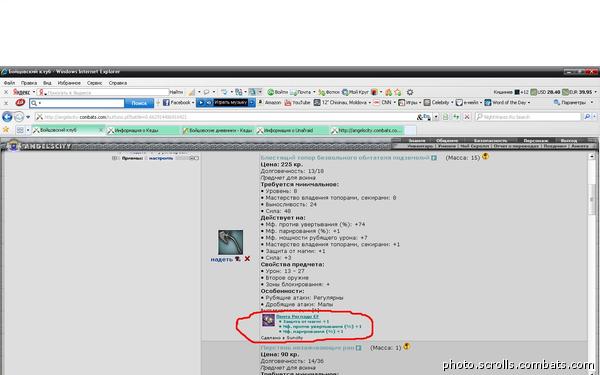
Task: Click the Nigma search box
Action: (528, 117)
